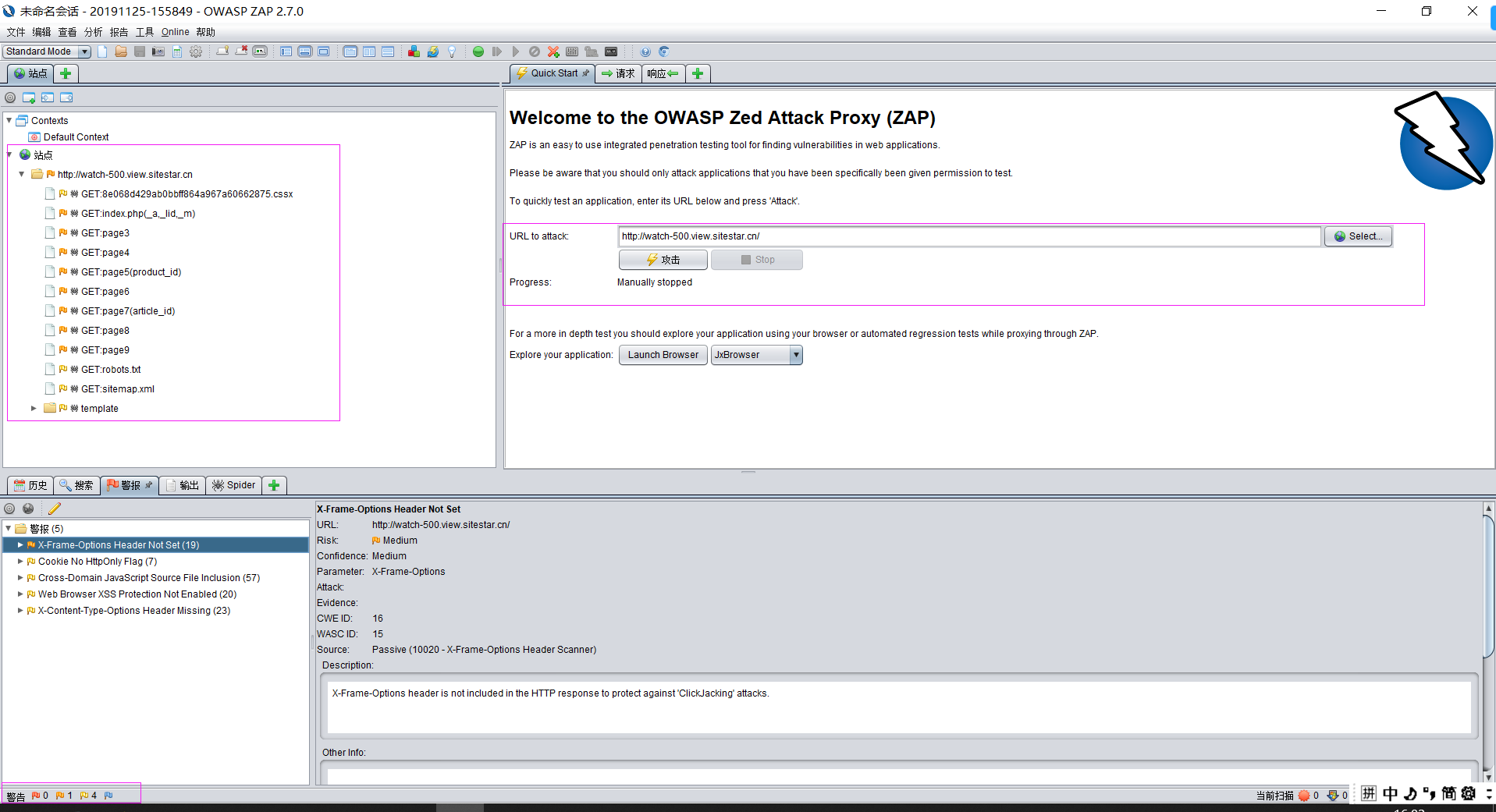Click the ZAP lightning bolt logo
The width and height of the screenshot is (1496, 812).
[1444, 141]
